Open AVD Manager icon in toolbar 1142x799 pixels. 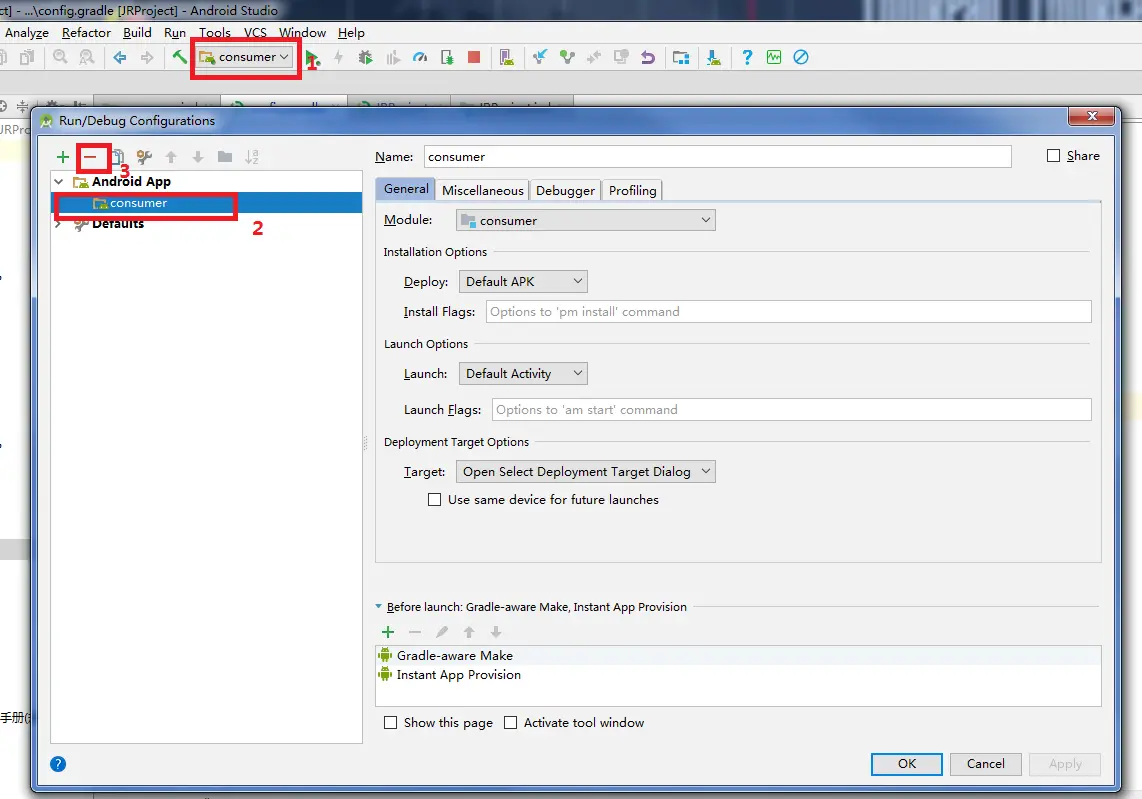(507, 57)
